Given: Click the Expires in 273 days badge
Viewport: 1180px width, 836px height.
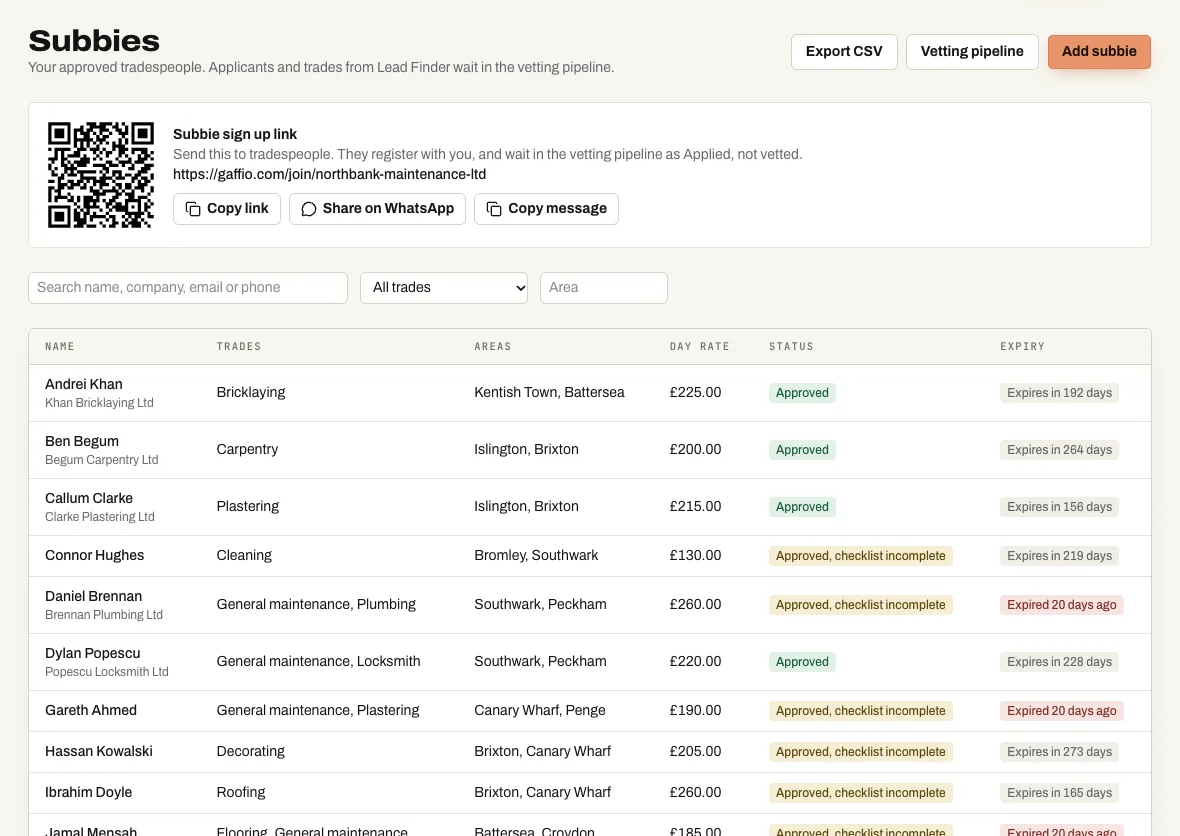Looking at the screenshot, I should coord(1060,752).
